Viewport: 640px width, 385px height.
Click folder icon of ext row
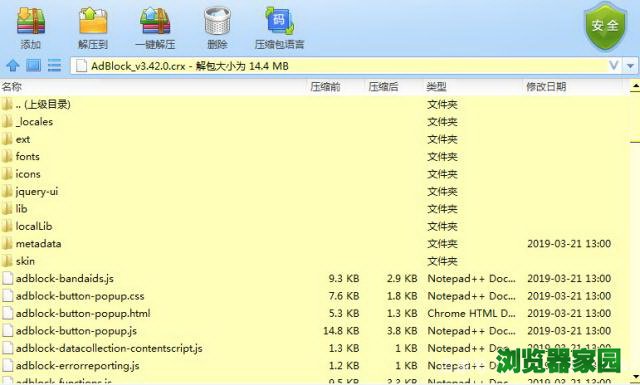click(x=7, y=139)
